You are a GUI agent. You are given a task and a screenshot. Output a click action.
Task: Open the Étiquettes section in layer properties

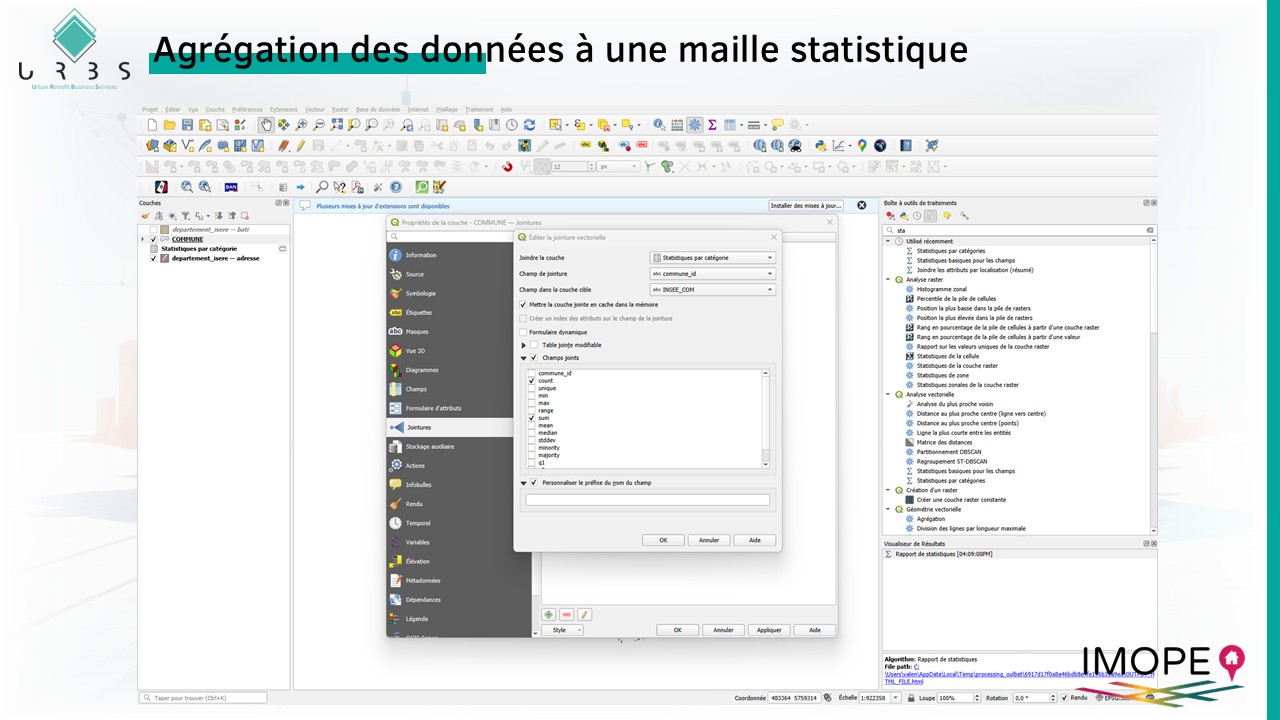coord(459,312)
